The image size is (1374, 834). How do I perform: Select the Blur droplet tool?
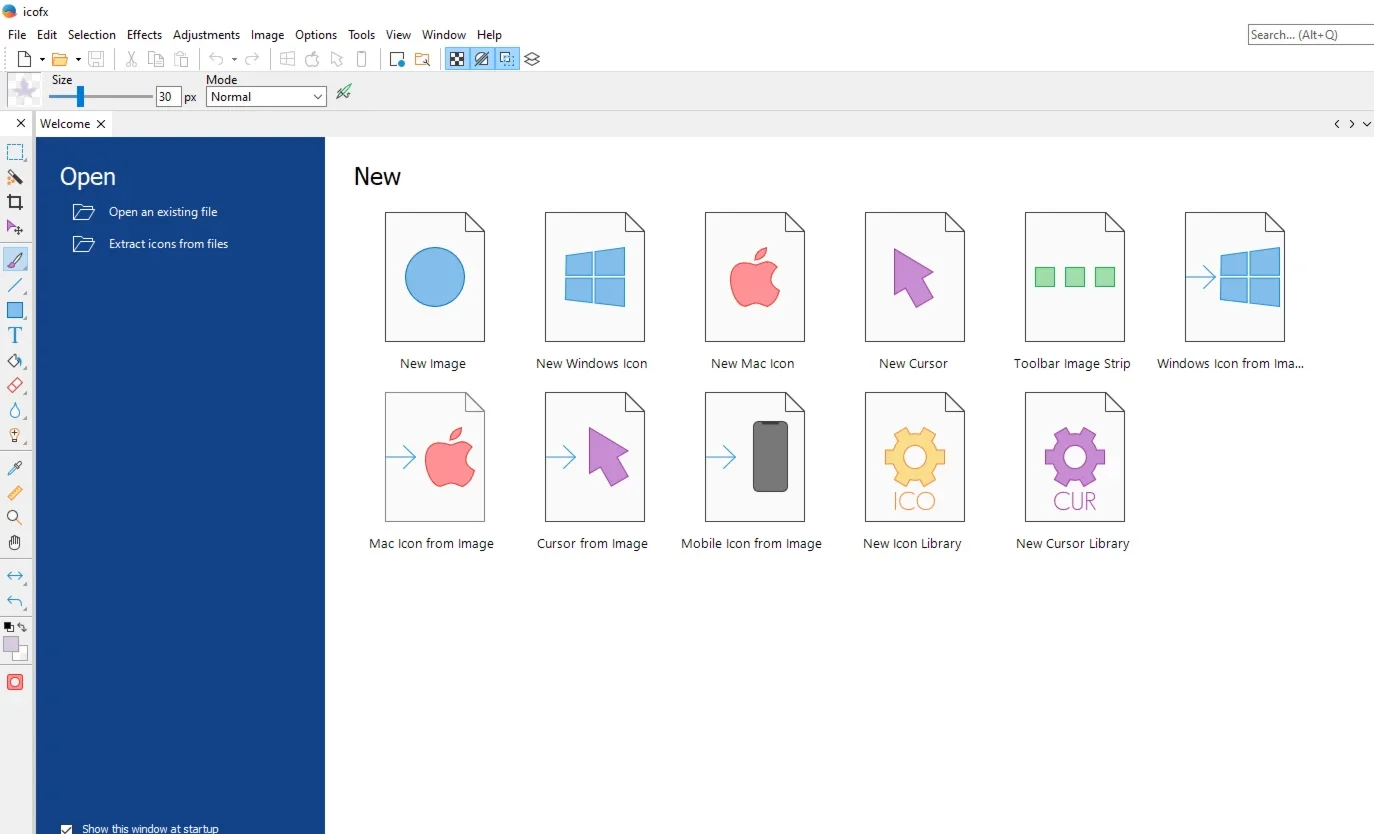pos(15,411)
